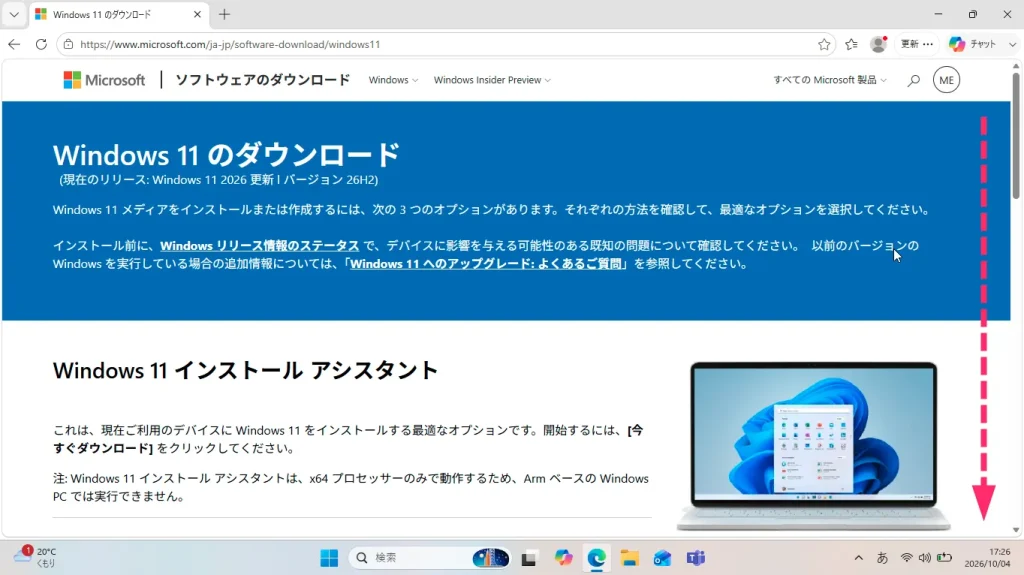Expand the Windows Insider Preview menu

click(x=492, y=80)
